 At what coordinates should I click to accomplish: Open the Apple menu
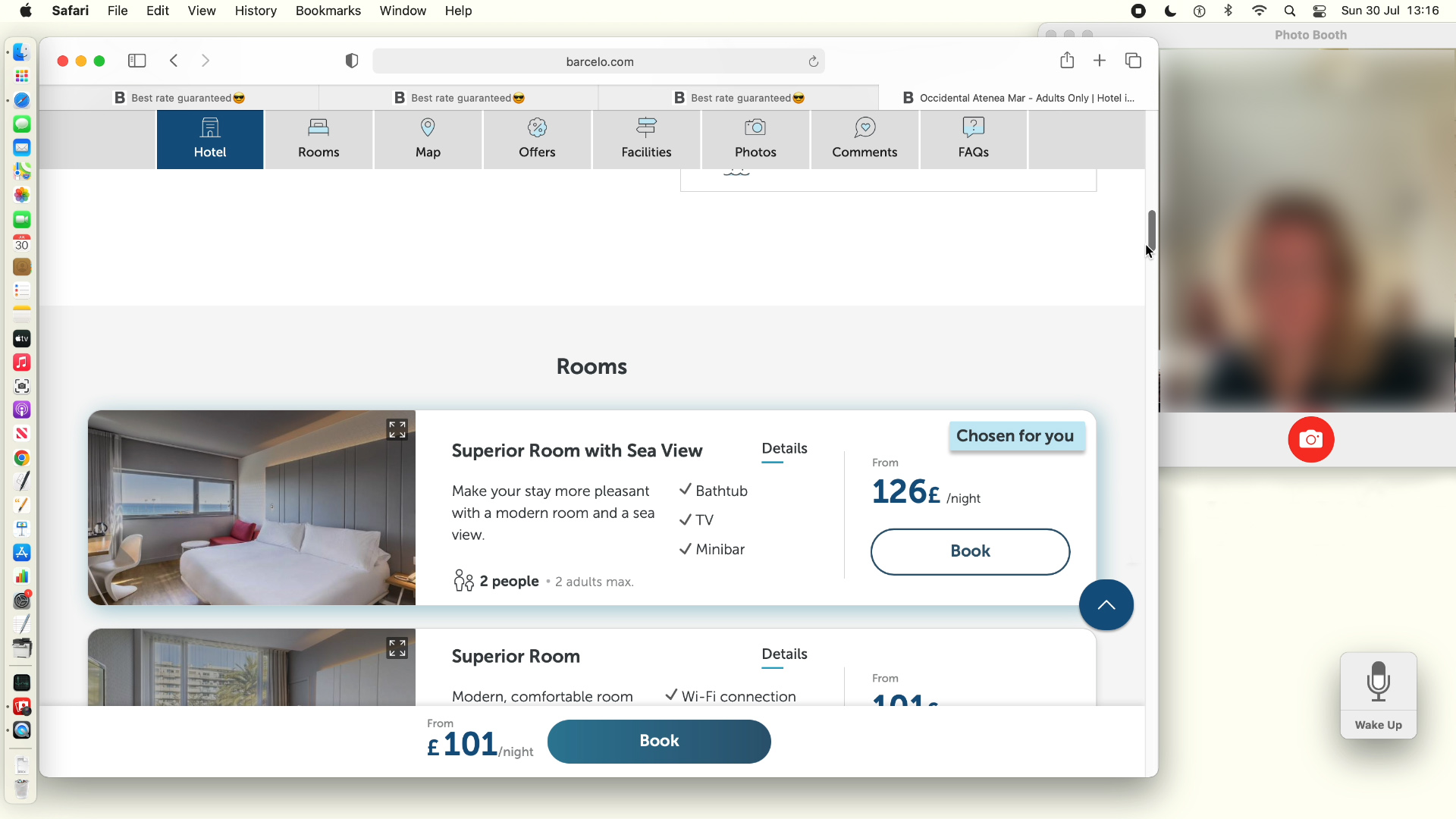pyautogui.click(x=26, y=11)
